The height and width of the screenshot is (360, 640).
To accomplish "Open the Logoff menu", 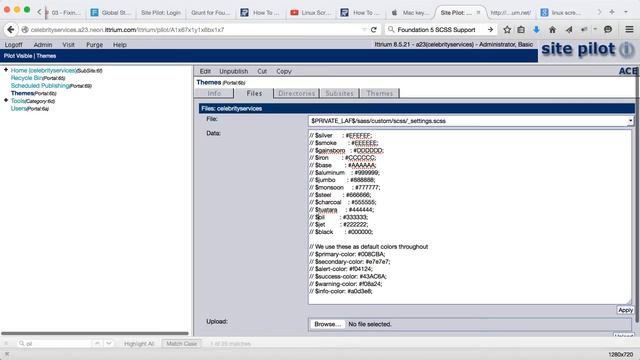I will tap(13, 45).
